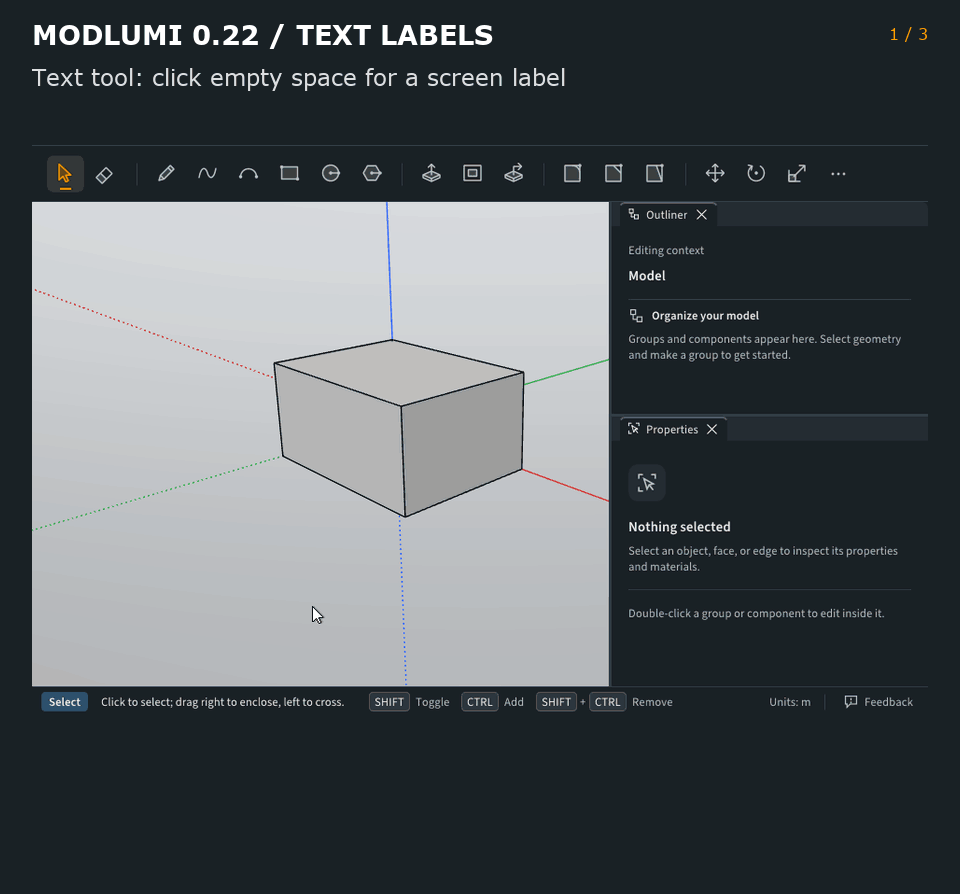The height and width of the screenshot is (894, 960).
Task: Click the Nothing selected heading
Action: click(679, 527)
